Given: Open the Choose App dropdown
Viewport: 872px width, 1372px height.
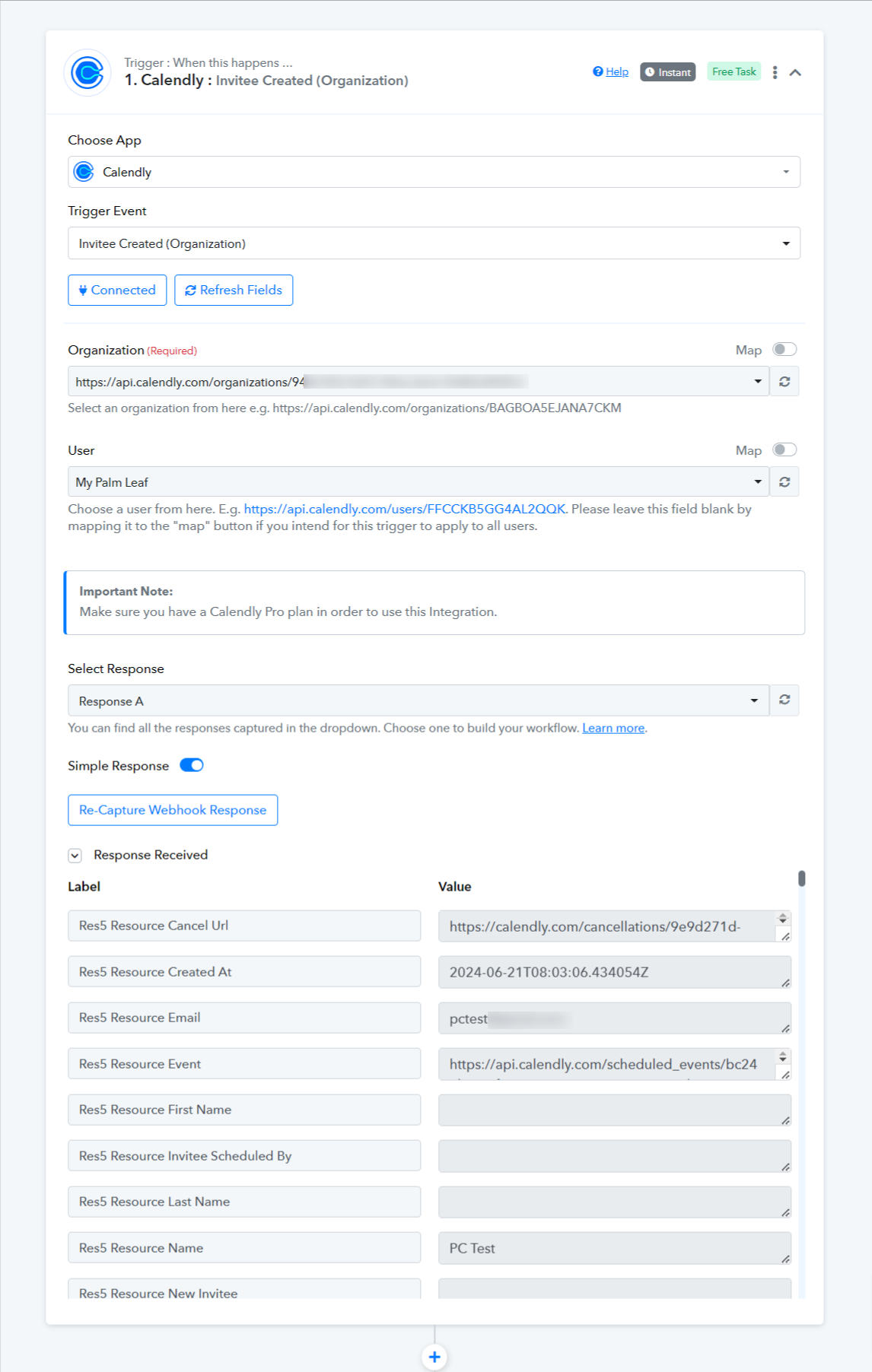Looking at the screenshot, I should (x=434, y=172).
